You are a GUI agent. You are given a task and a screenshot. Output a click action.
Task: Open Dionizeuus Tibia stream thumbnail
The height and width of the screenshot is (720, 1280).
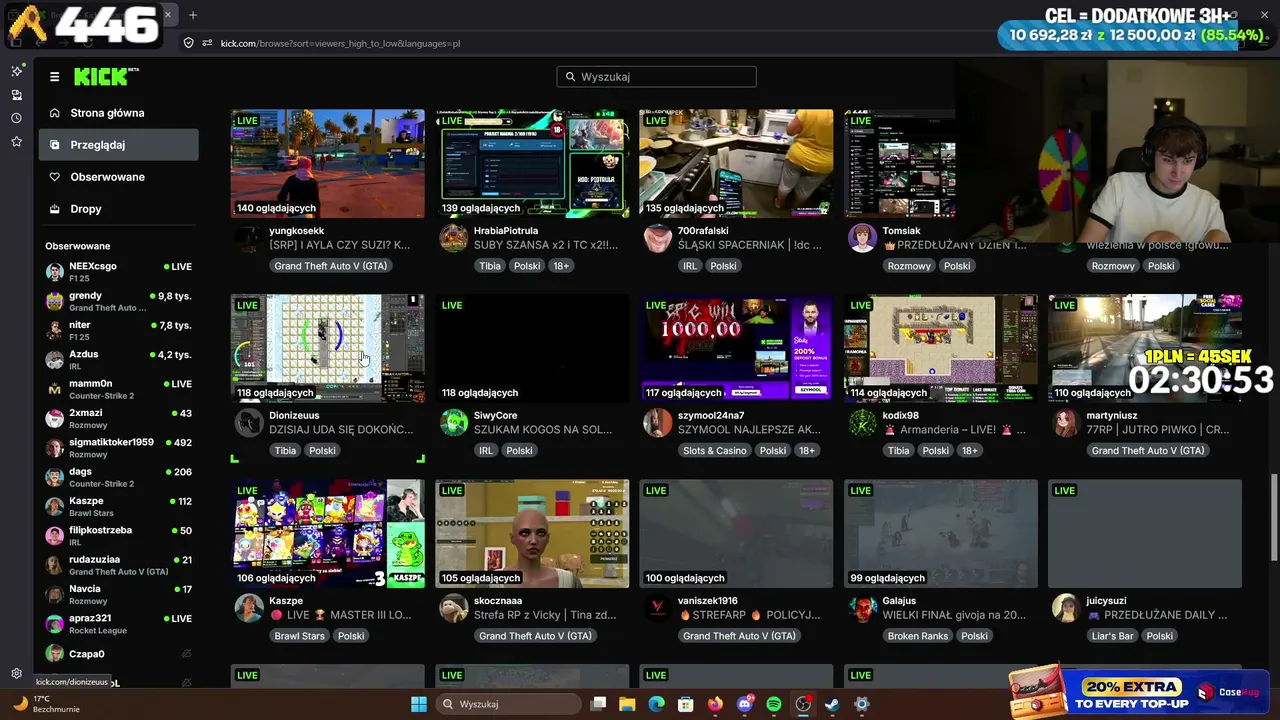click(x=328, y=348)
